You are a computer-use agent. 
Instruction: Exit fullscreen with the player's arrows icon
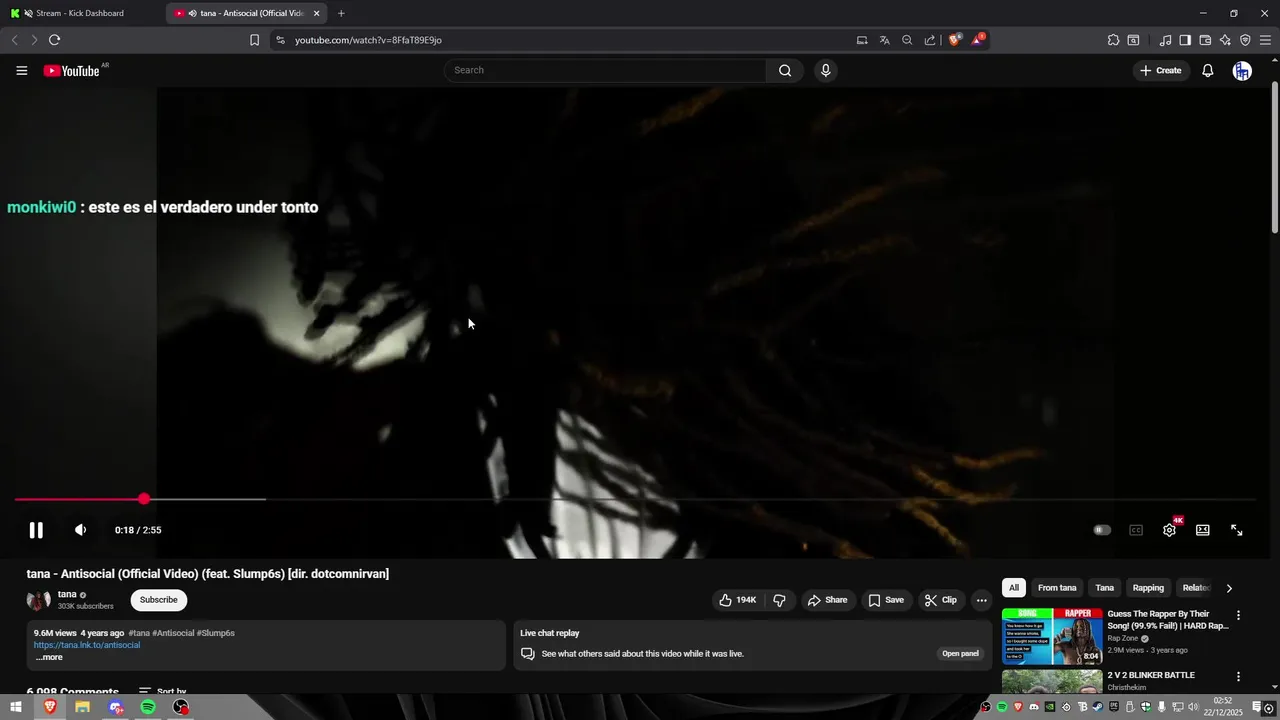(x=1236, y=530)
